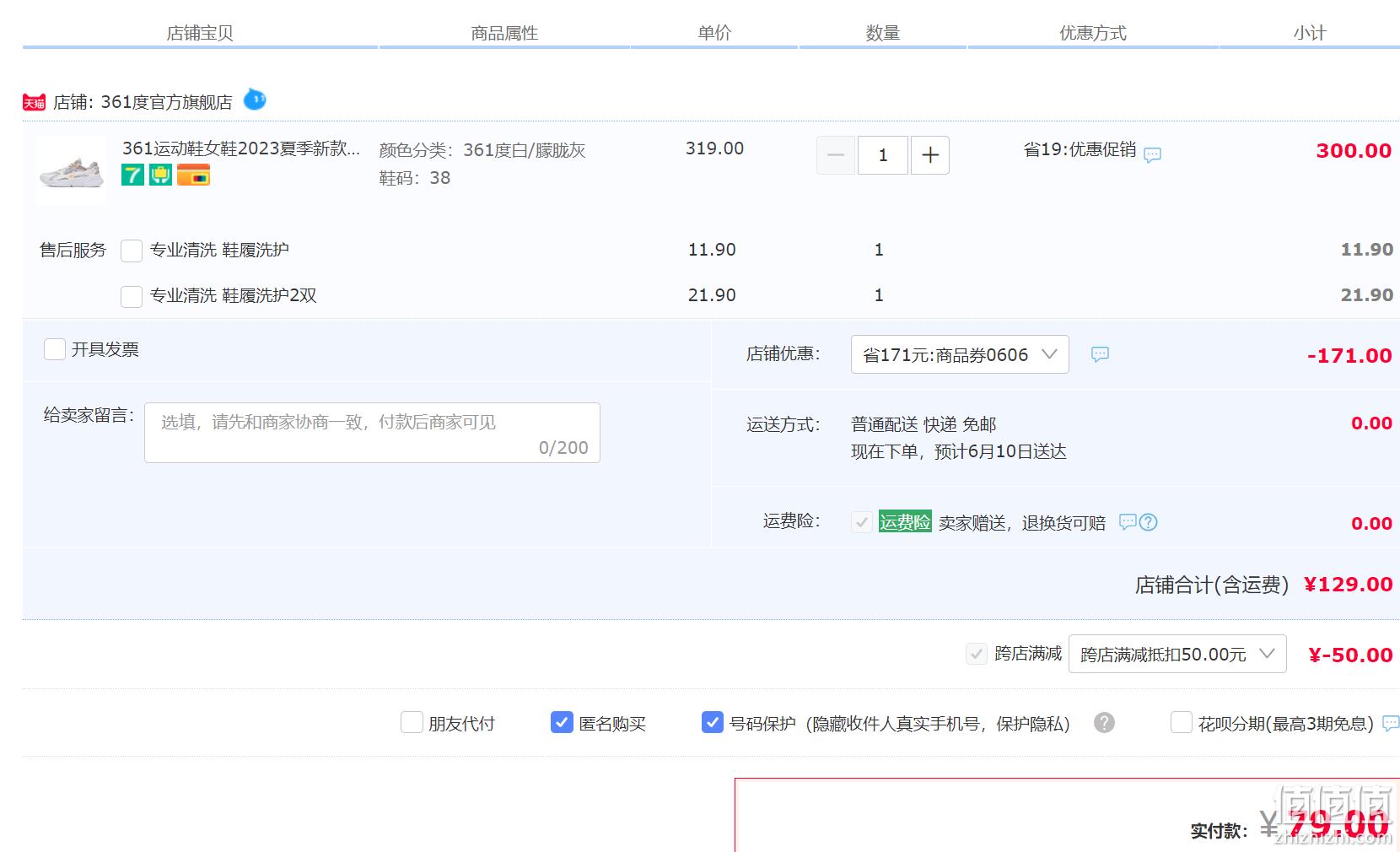Click the green 运费险 tag
This screenshot has width=1400, height=852.
pyautogui.click(x=905, y=522)
